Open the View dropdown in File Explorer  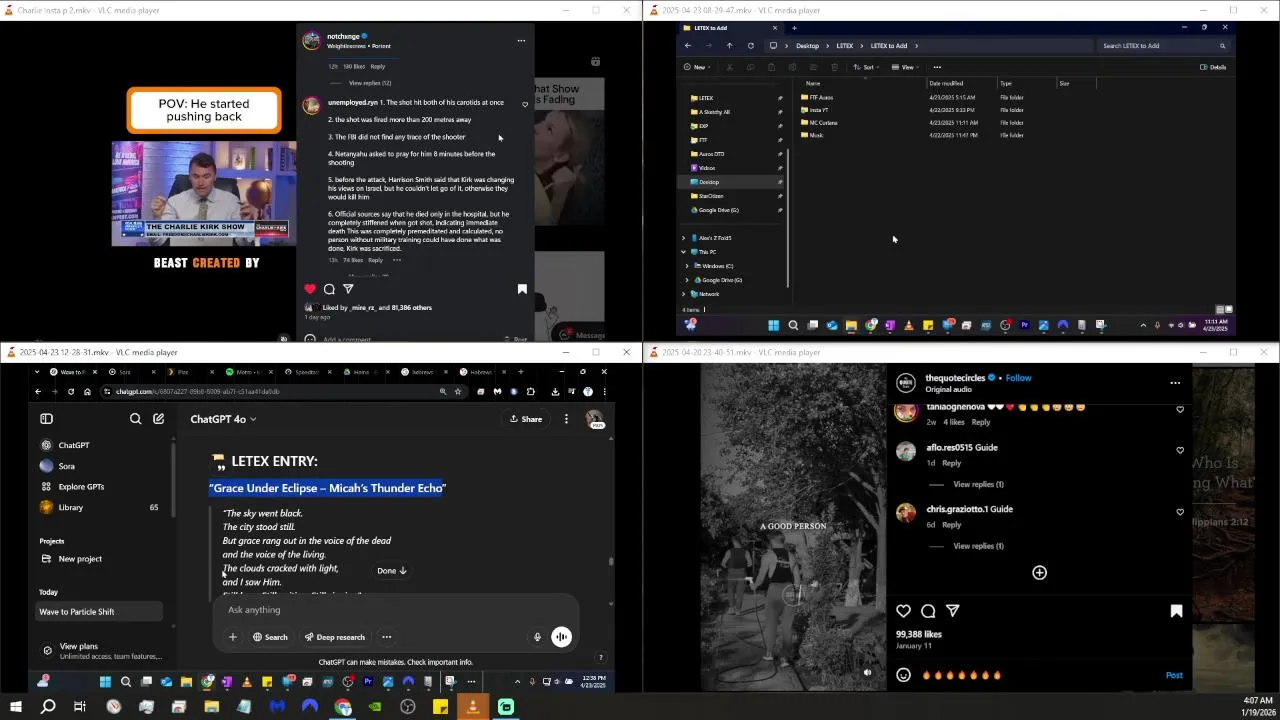pyautogui.click(x=906, y=67)
